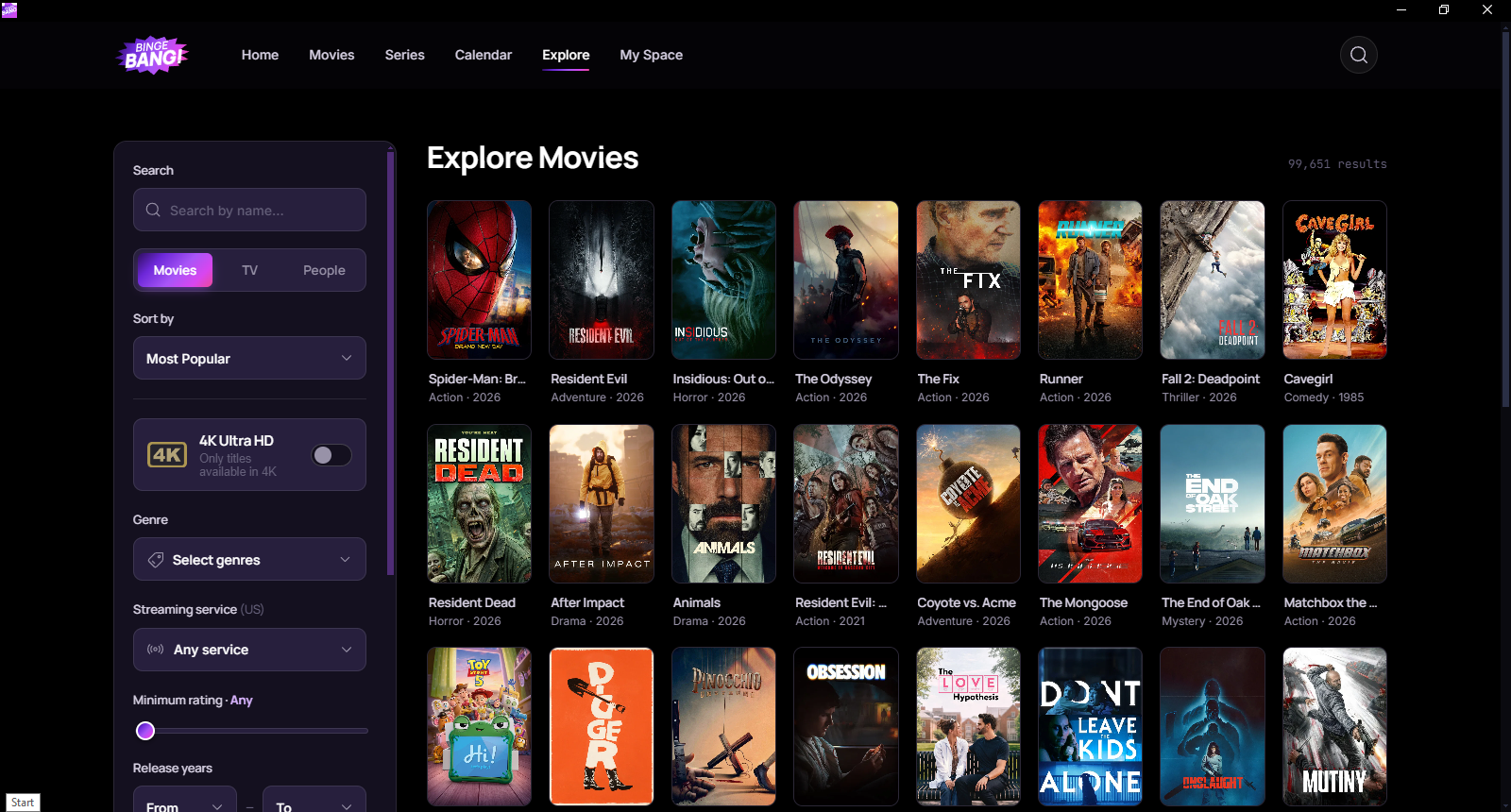Click the tag icon in genre selector

point(156,560)
